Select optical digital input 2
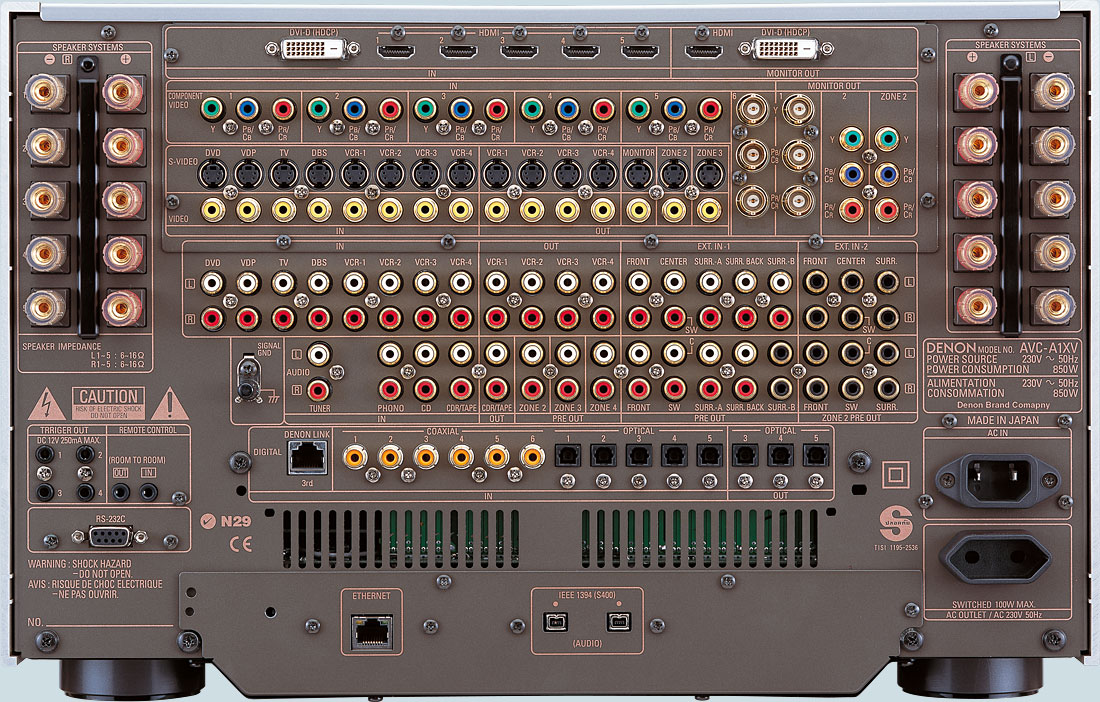Viewport: 1100px width, 702px height. tap(603, 456)
